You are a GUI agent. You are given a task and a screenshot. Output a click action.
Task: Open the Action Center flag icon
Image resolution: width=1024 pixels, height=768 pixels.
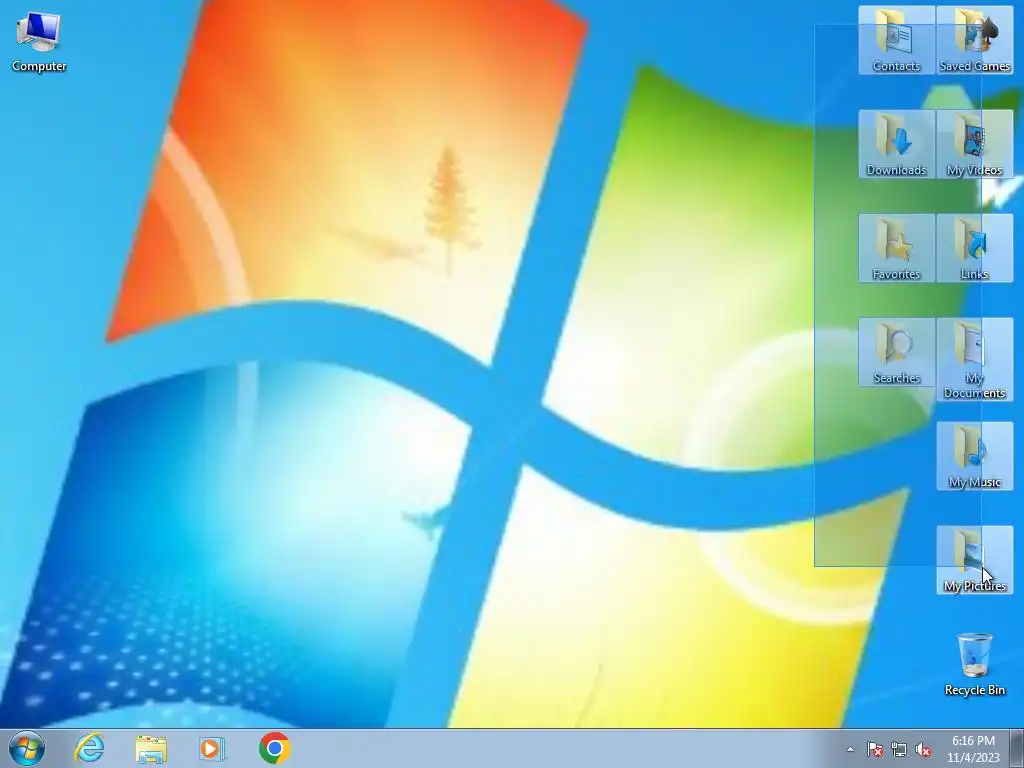tap(875, 749)
